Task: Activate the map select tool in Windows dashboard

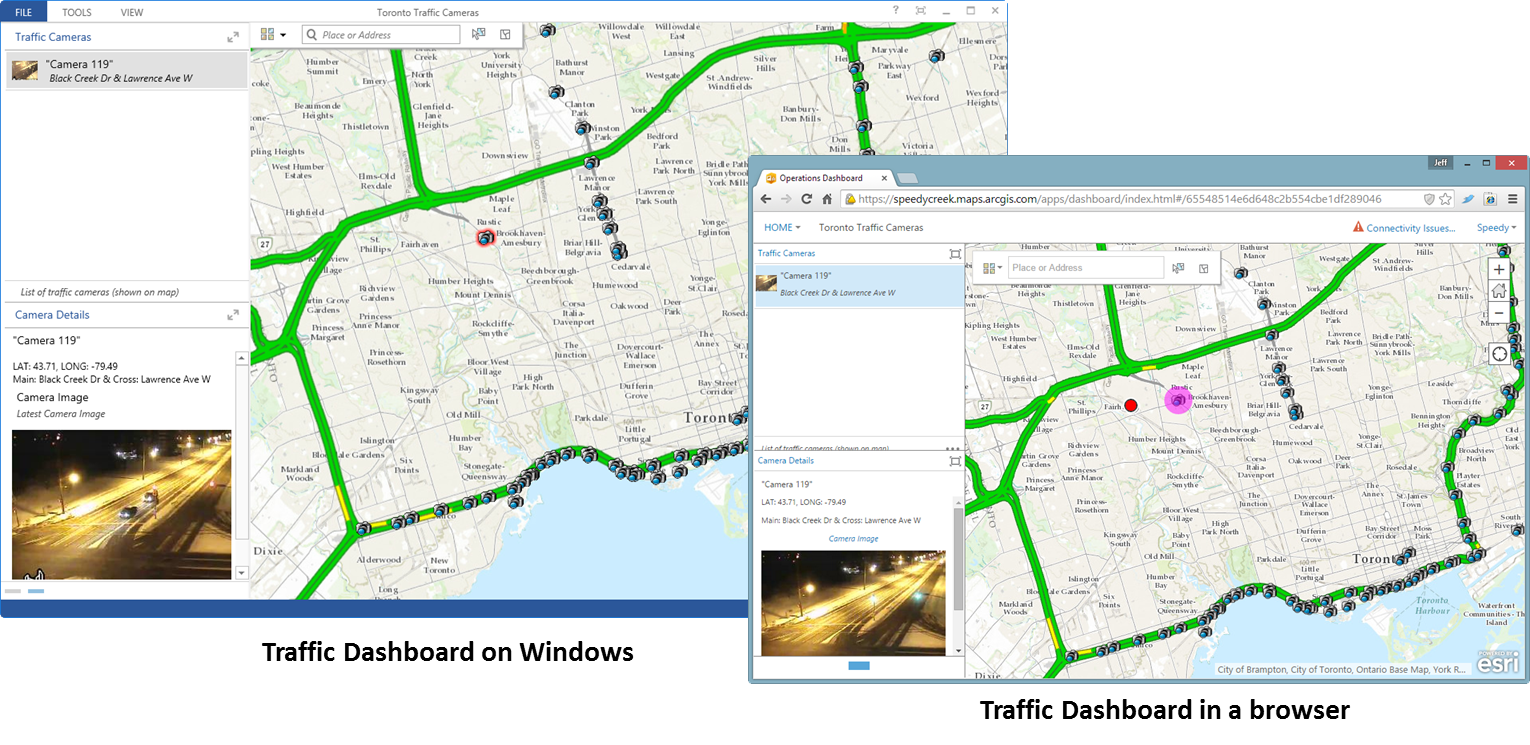Action: click(x=479, y=34)
